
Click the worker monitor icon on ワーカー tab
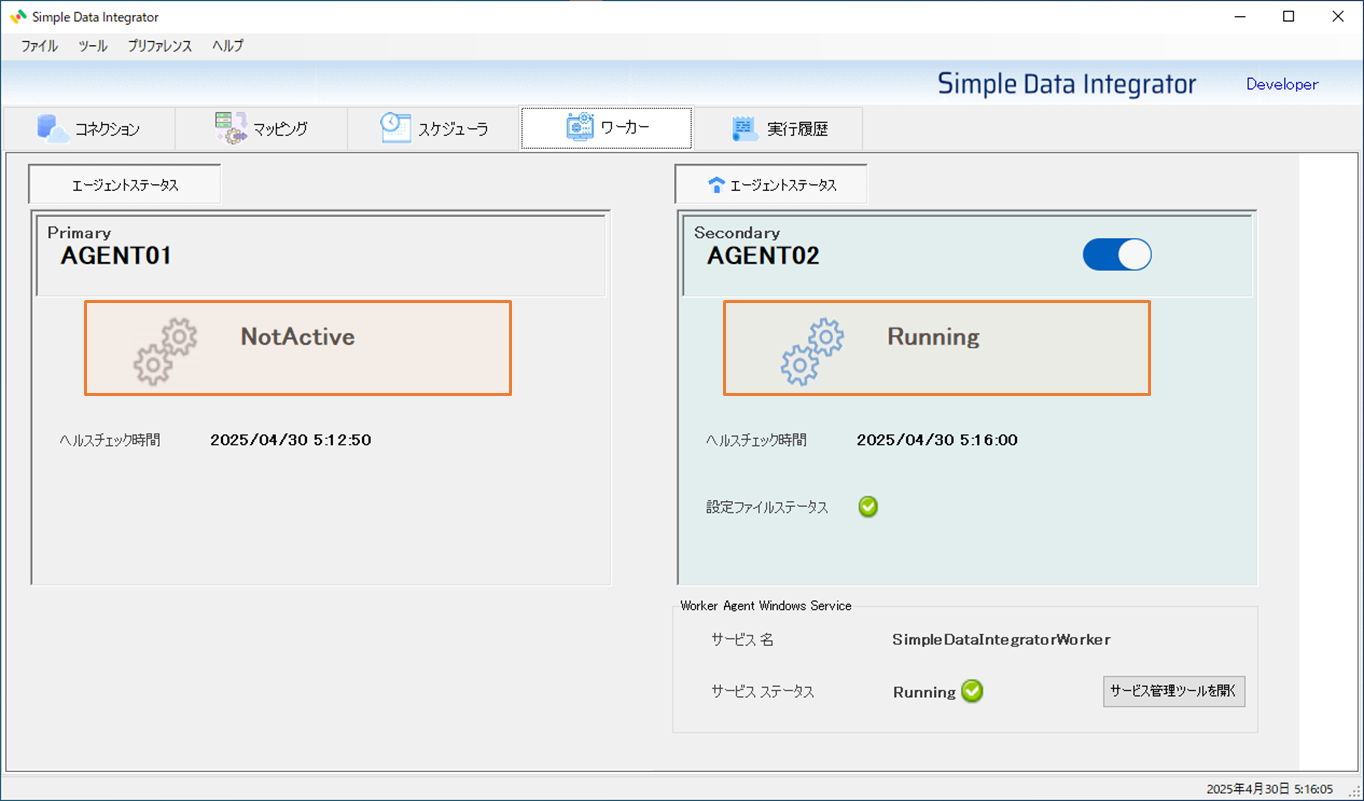tap(579, 127)
